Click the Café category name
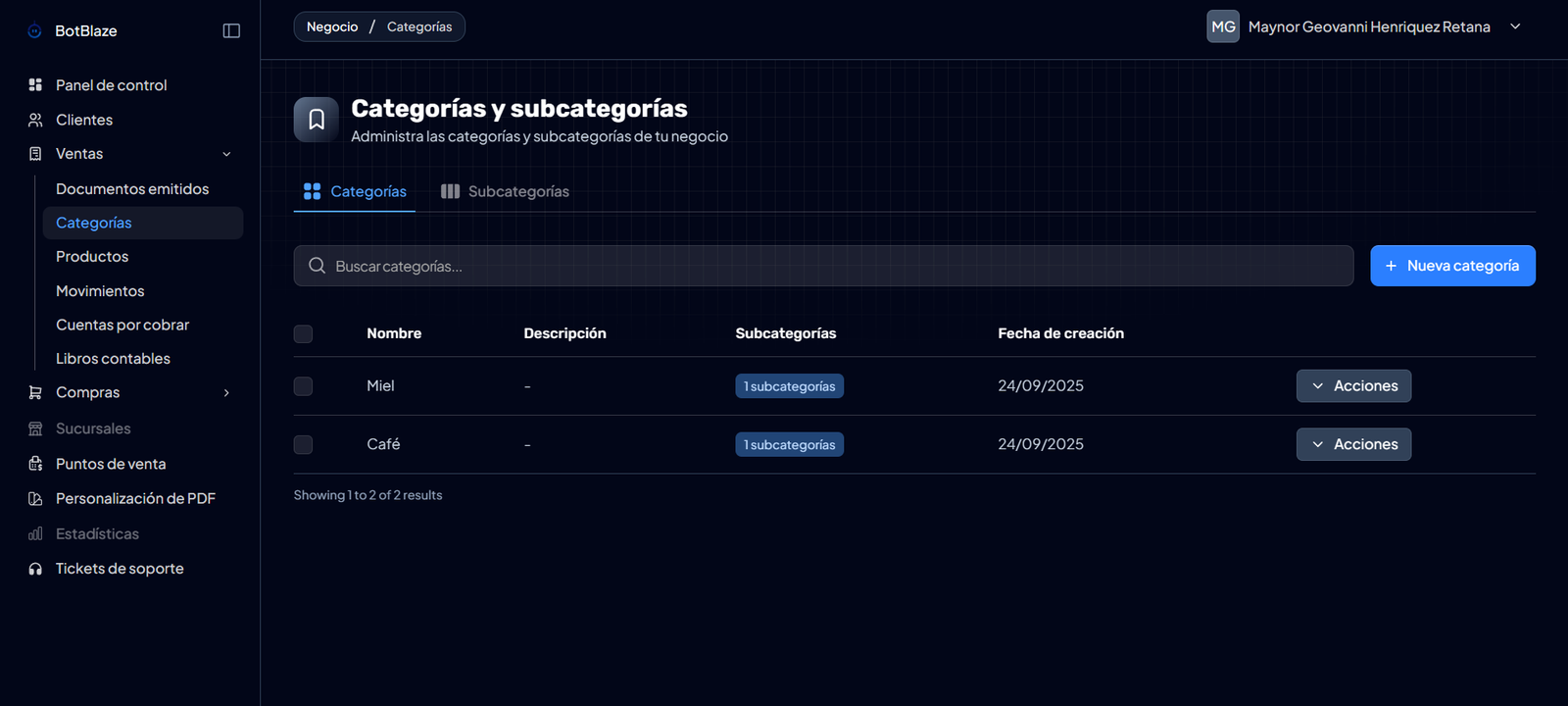This screenshot has width=1568, height=706. 383,444
